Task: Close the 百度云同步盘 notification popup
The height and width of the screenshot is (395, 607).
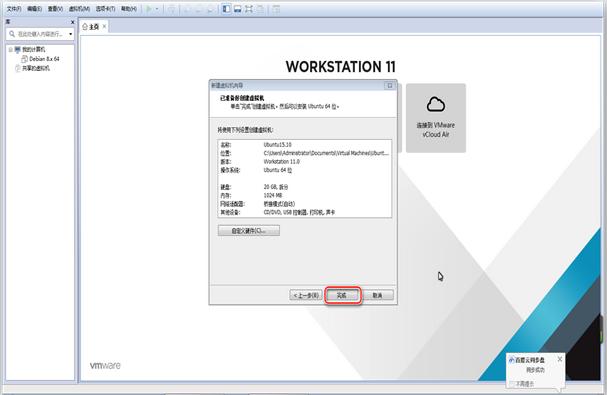Action: tap(560, 359)
